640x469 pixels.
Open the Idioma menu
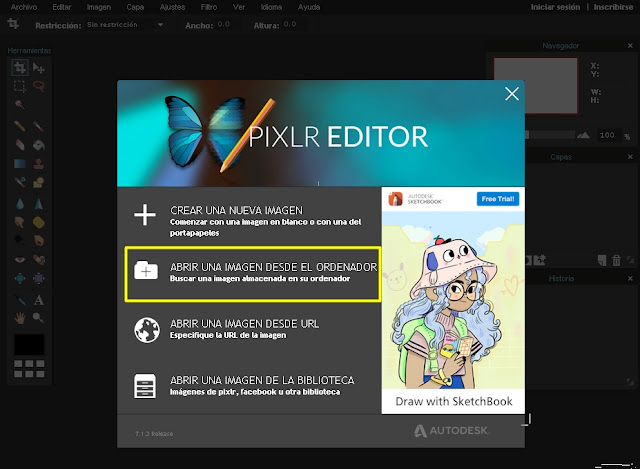click(x=271, y=7)
